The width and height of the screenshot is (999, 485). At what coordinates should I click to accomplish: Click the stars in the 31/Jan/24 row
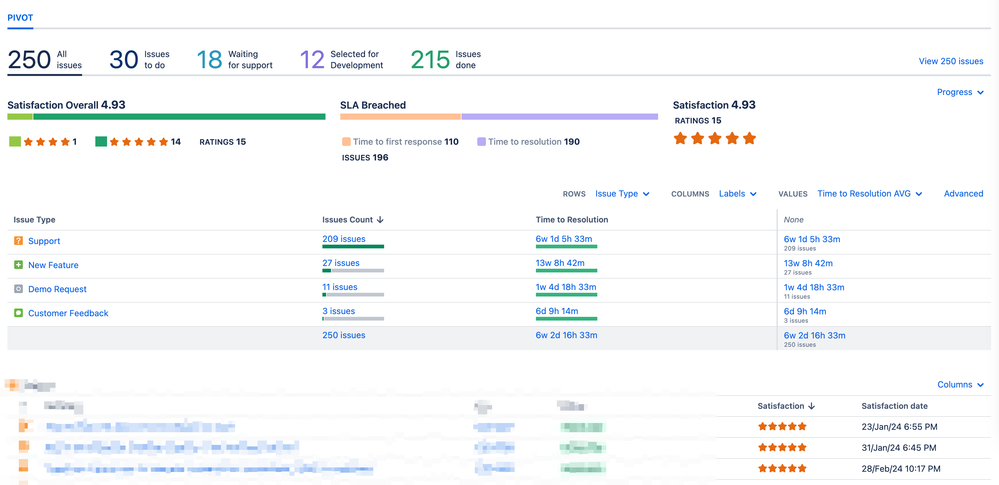[782, 447]
